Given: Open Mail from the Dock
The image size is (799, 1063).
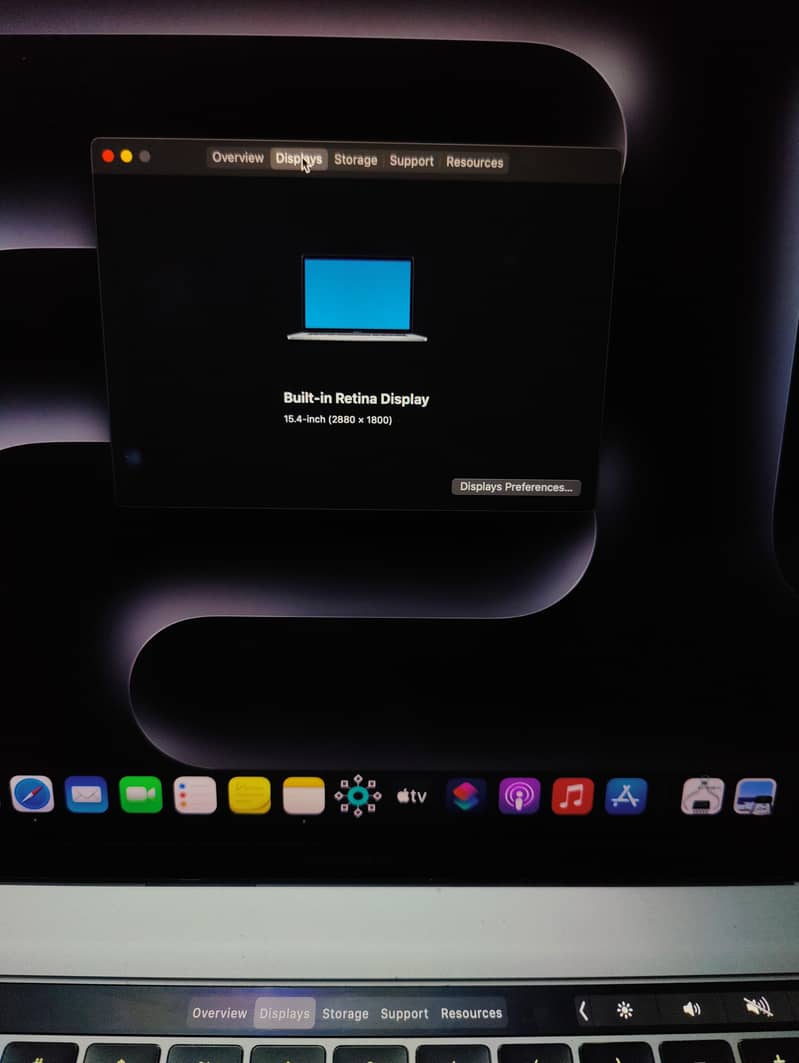Looking at the screenshot, I should pos(86,795).
